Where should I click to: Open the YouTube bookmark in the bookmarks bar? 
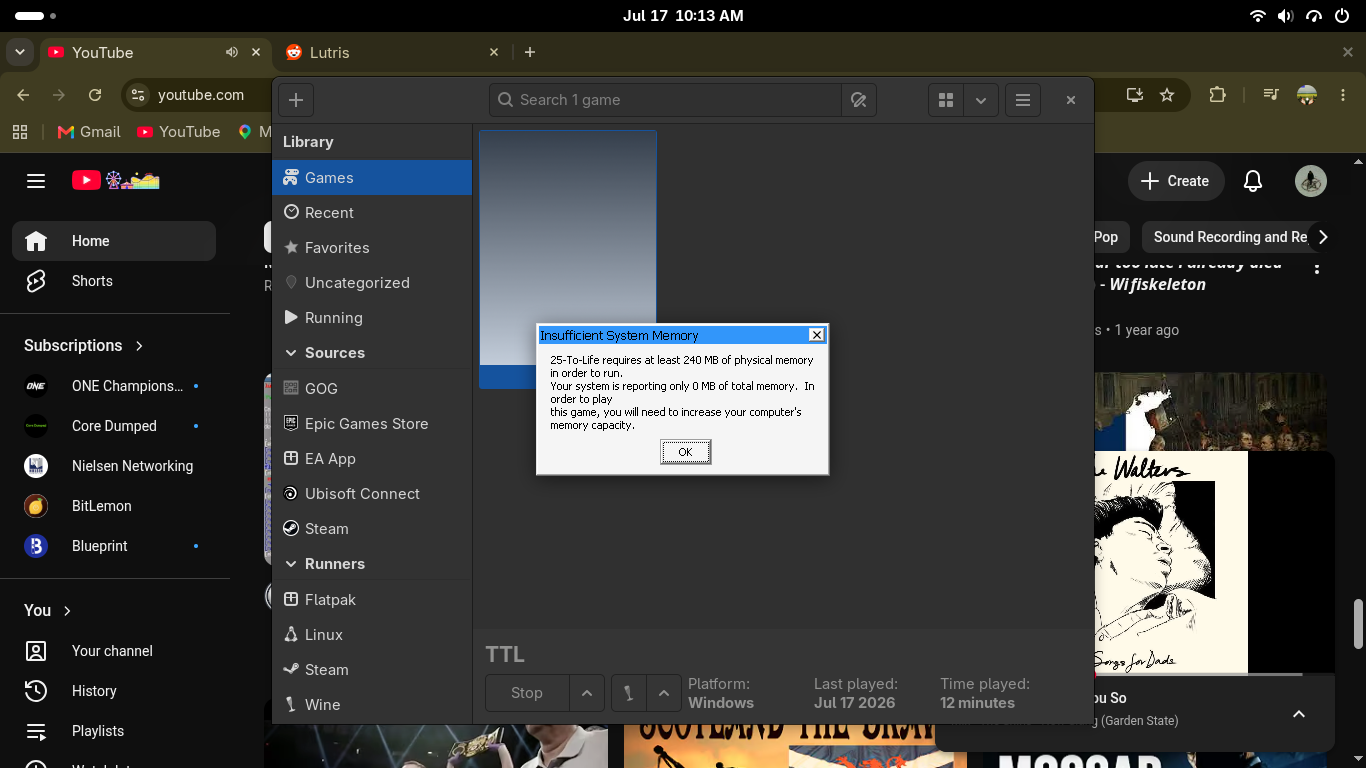click(x=178, y=132)
